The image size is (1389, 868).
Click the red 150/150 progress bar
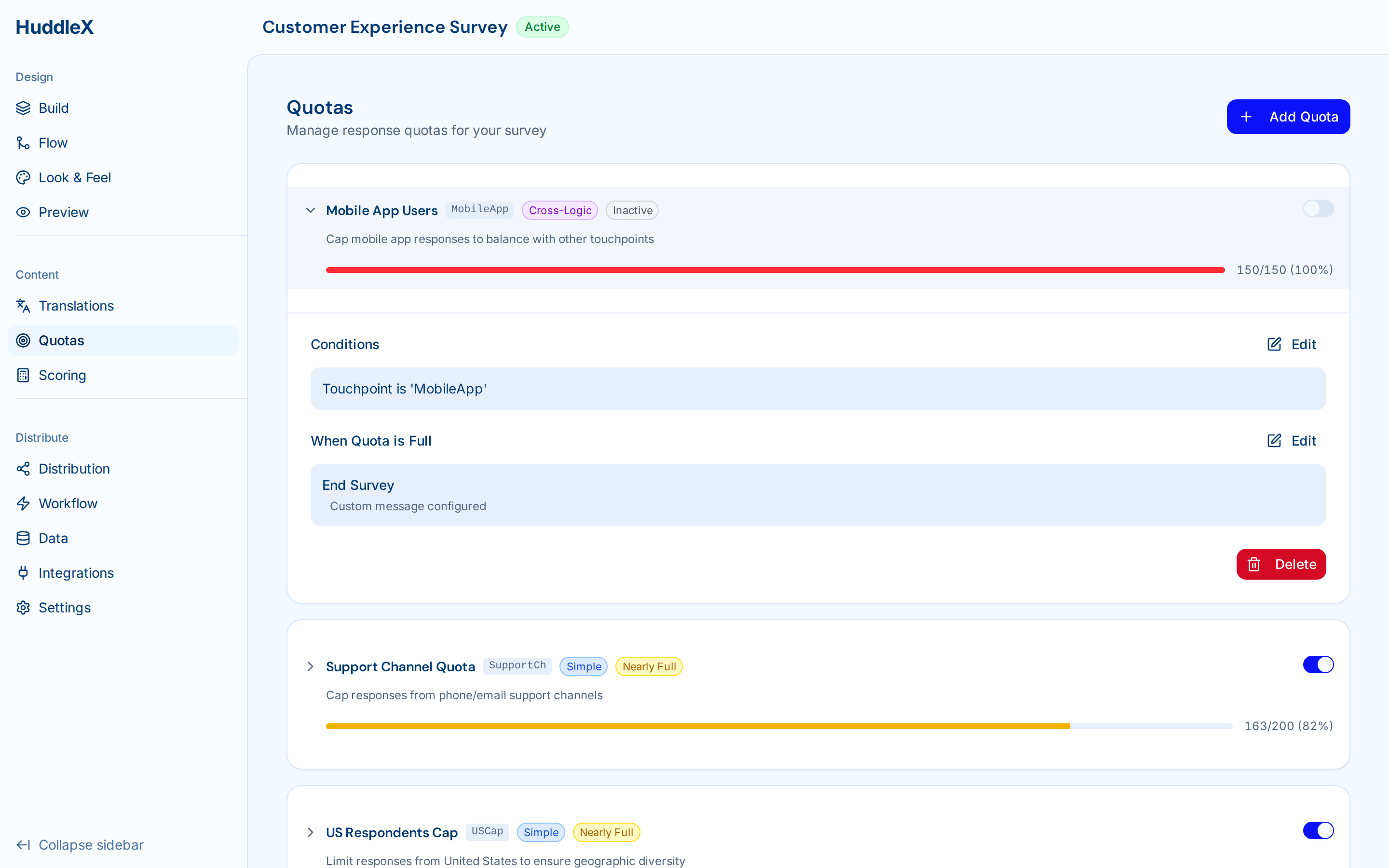776,270
